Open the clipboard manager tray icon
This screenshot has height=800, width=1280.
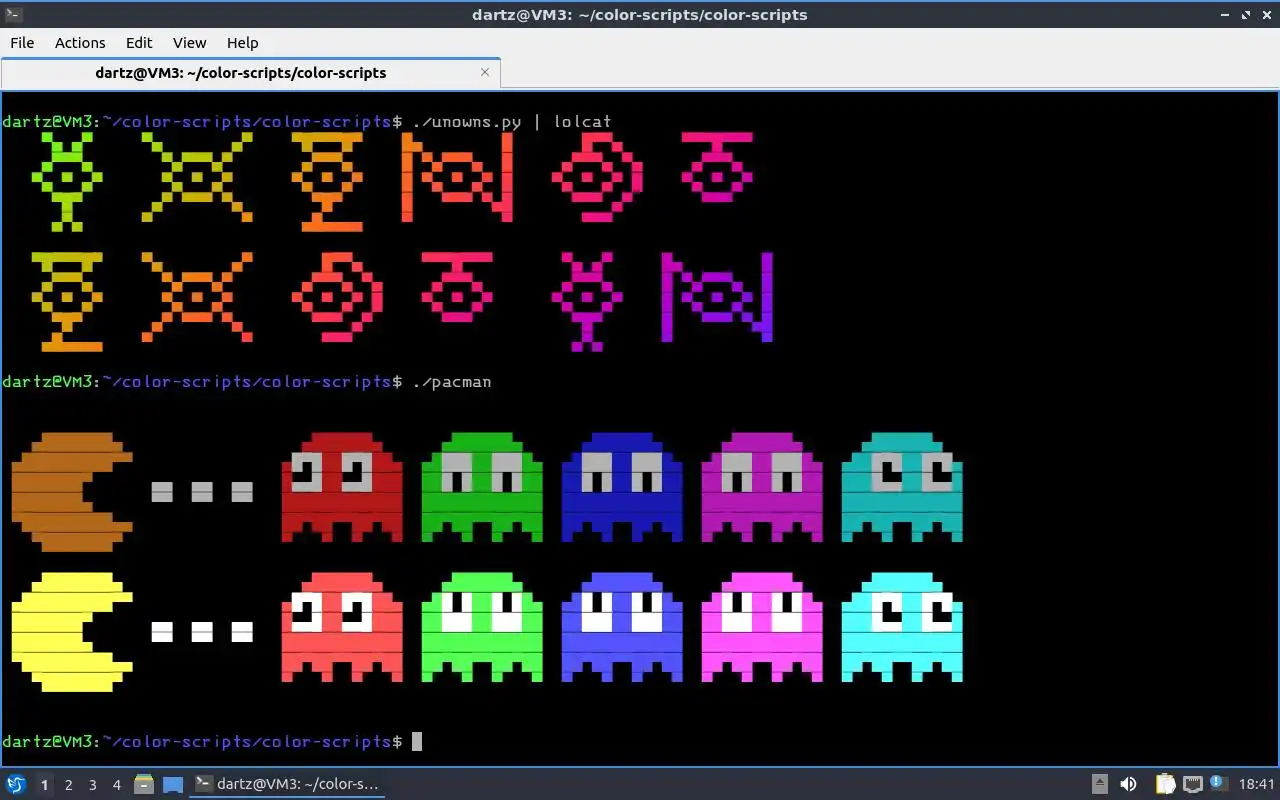pyautogui.click(x=1165, y=784)
